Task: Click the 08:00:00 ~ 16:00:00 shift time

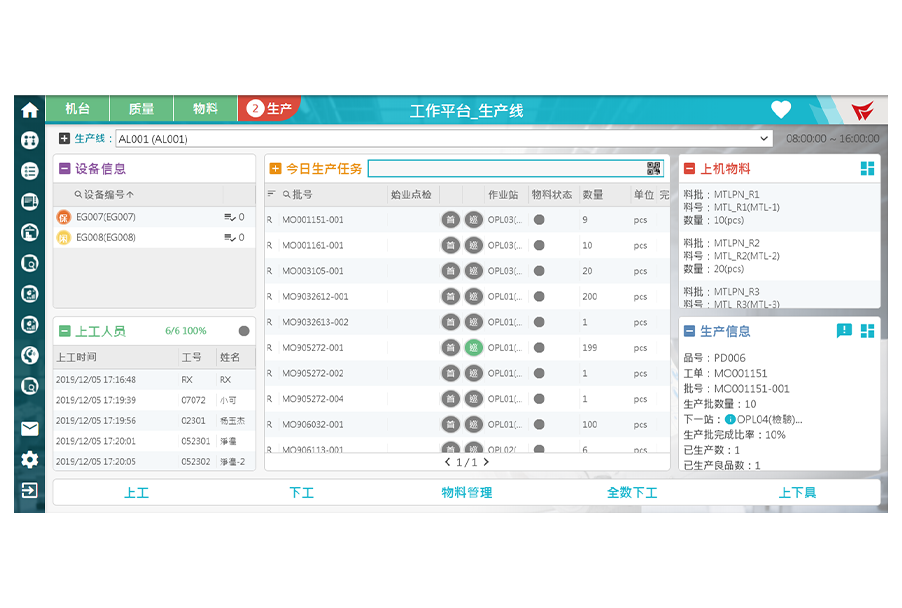Action: [832, 139]
